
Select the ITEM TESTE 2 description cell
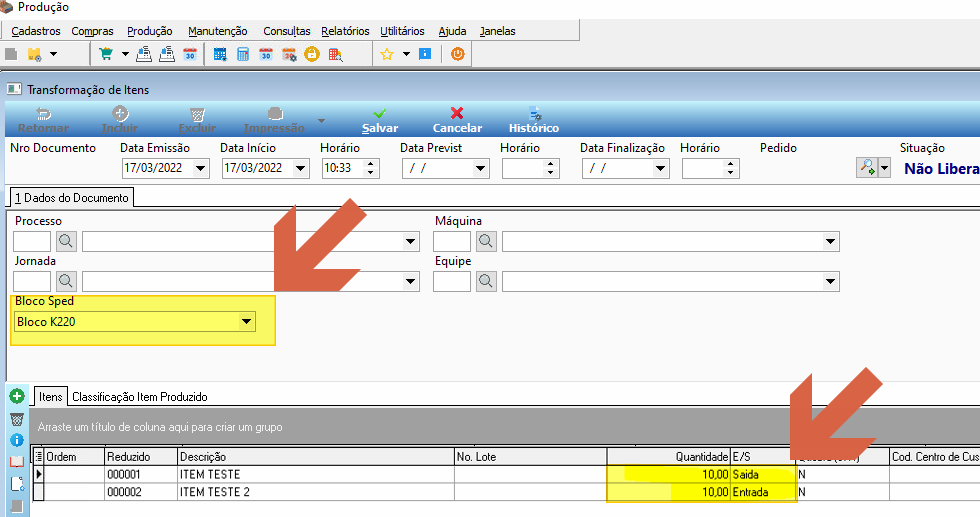(x=316, y=492)
